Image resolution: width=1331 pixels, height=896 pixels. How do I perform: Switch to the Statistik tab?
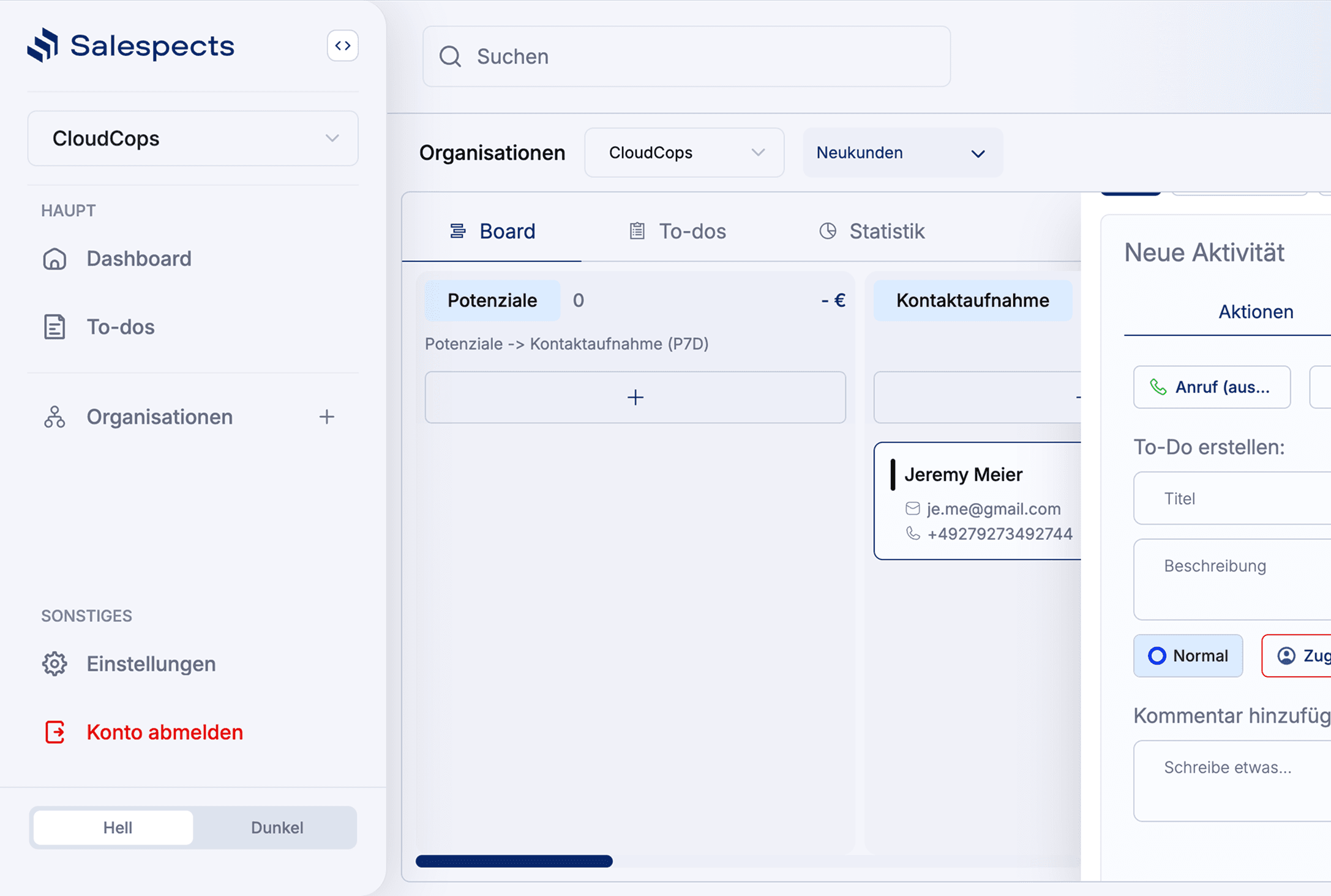click(872, 231)
